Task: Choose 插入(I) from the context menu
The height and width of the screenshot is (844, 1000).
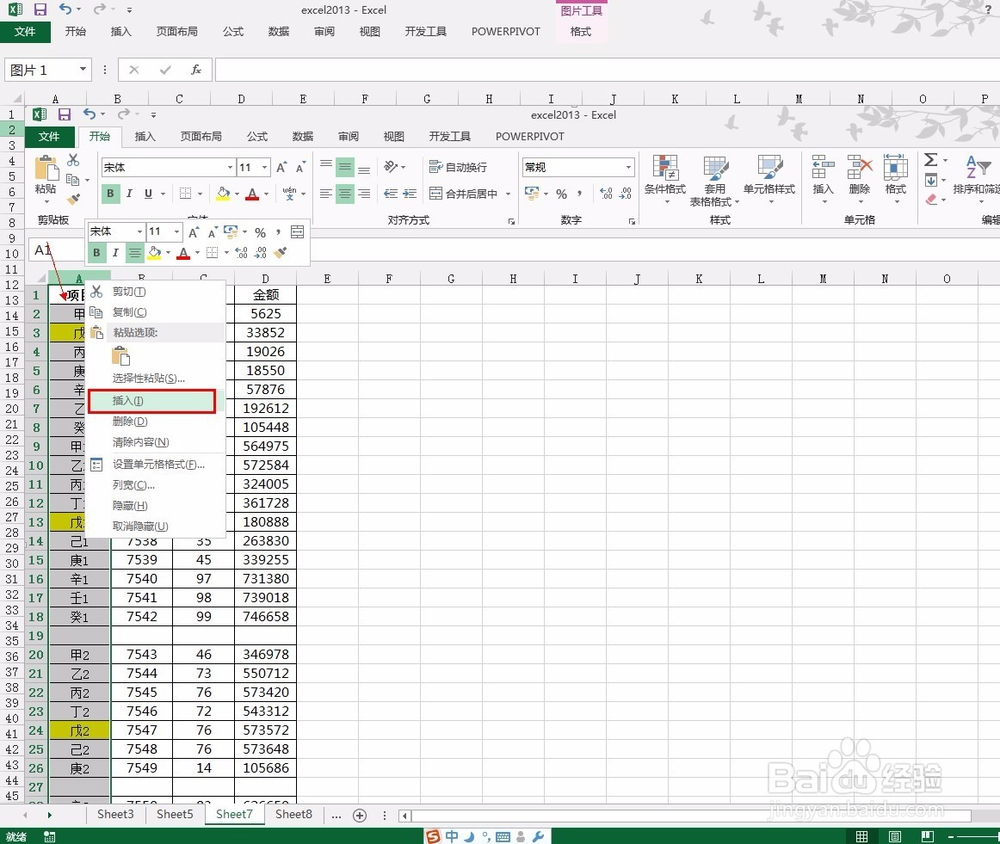Action: pos(130,400)
